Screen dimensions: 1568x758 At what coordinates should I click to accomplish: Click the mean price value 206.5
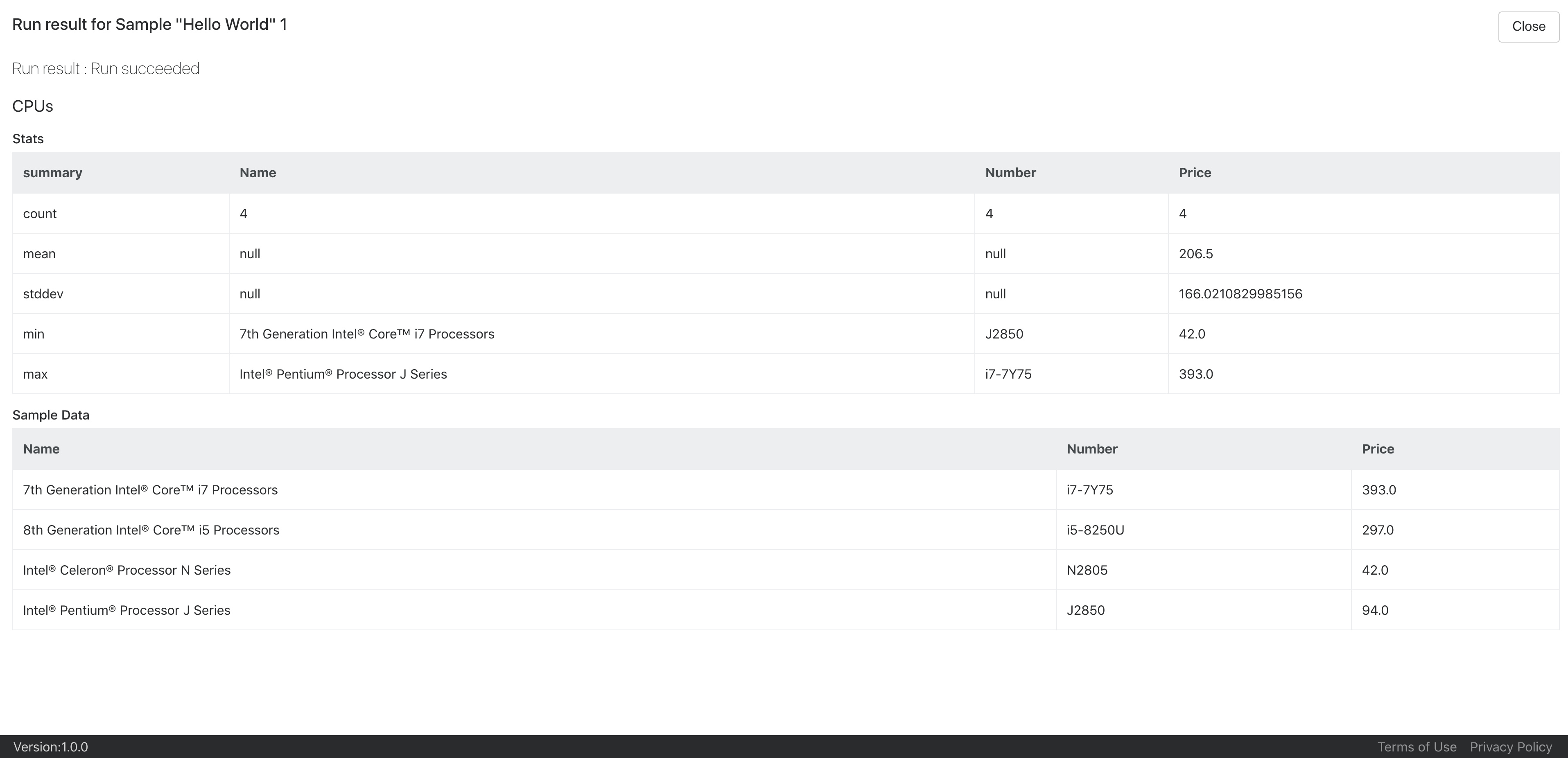point(1195,254)
